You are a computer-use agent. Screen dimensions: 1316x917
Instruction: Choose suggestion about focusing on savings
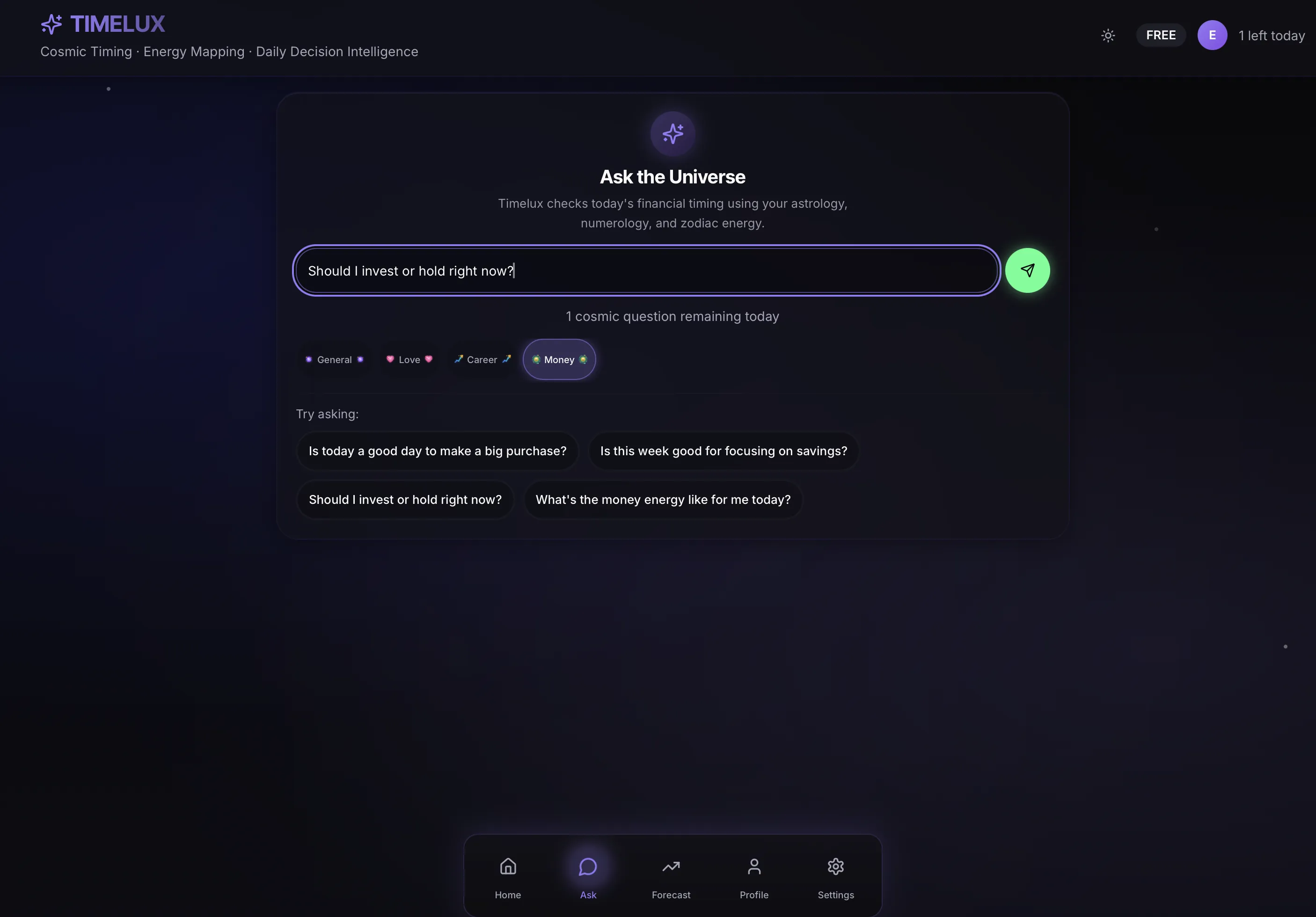(x=724, y=451)
